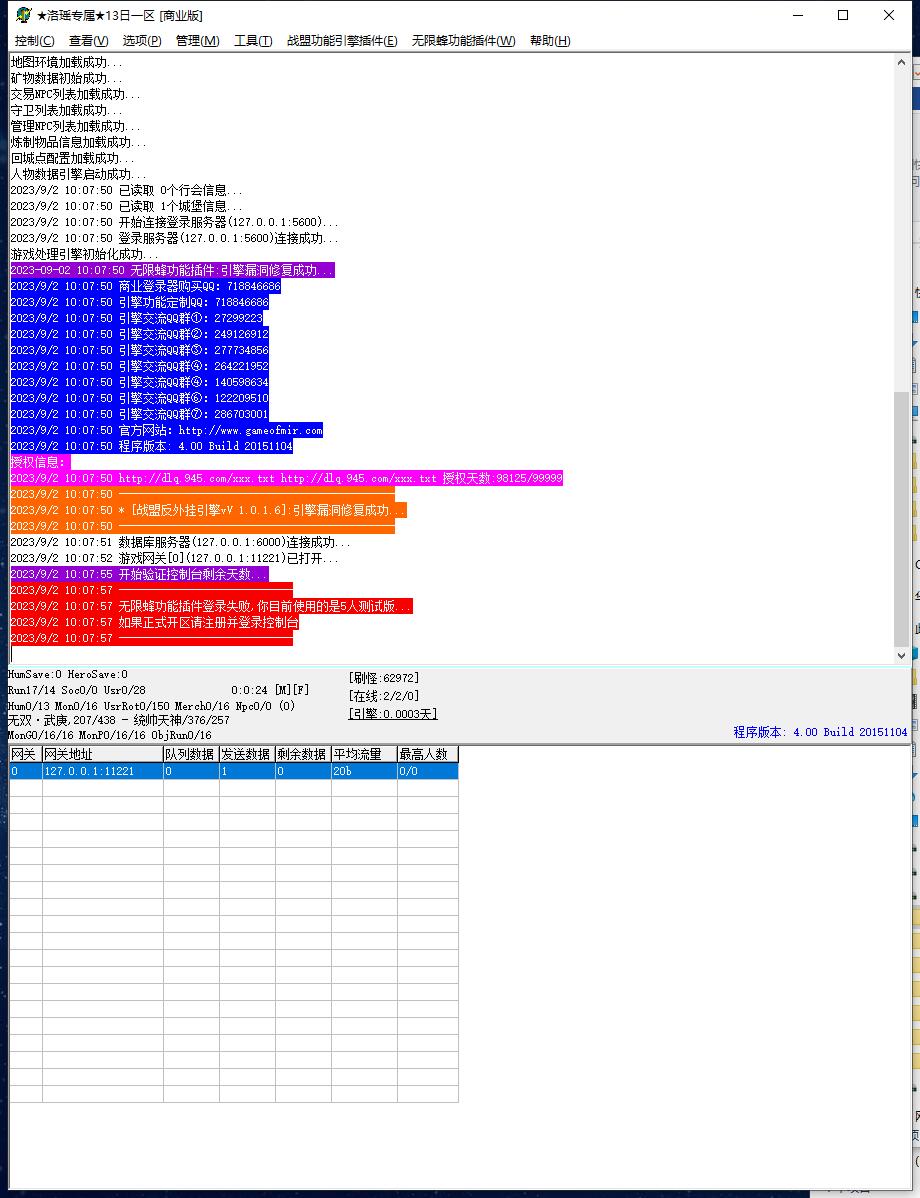Click the 登录服务器(127.0.0.1:5600)连接成功 line
This screenshot has width=920, height=1198.
tap(174, 238)
